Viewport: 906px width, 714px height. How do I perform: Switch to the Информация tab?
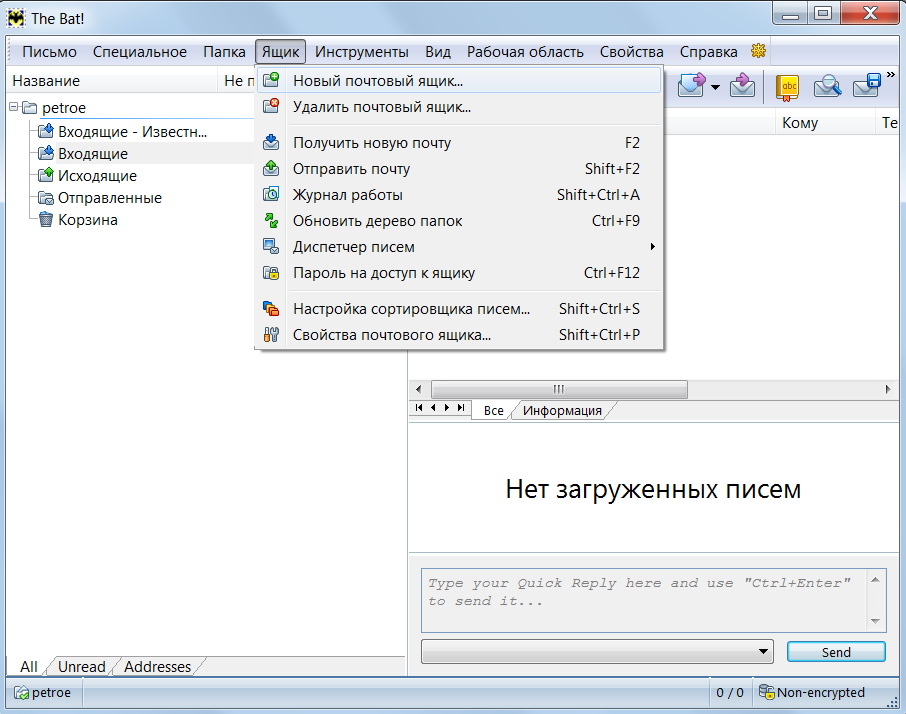pos(562,410)
